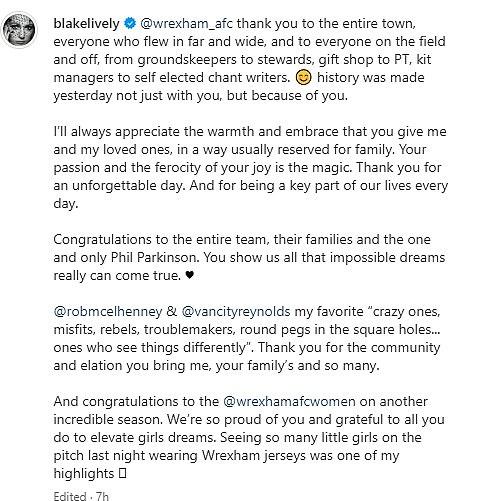Click the black heart emoji
The image size is (478, 501).
point(189,276)
